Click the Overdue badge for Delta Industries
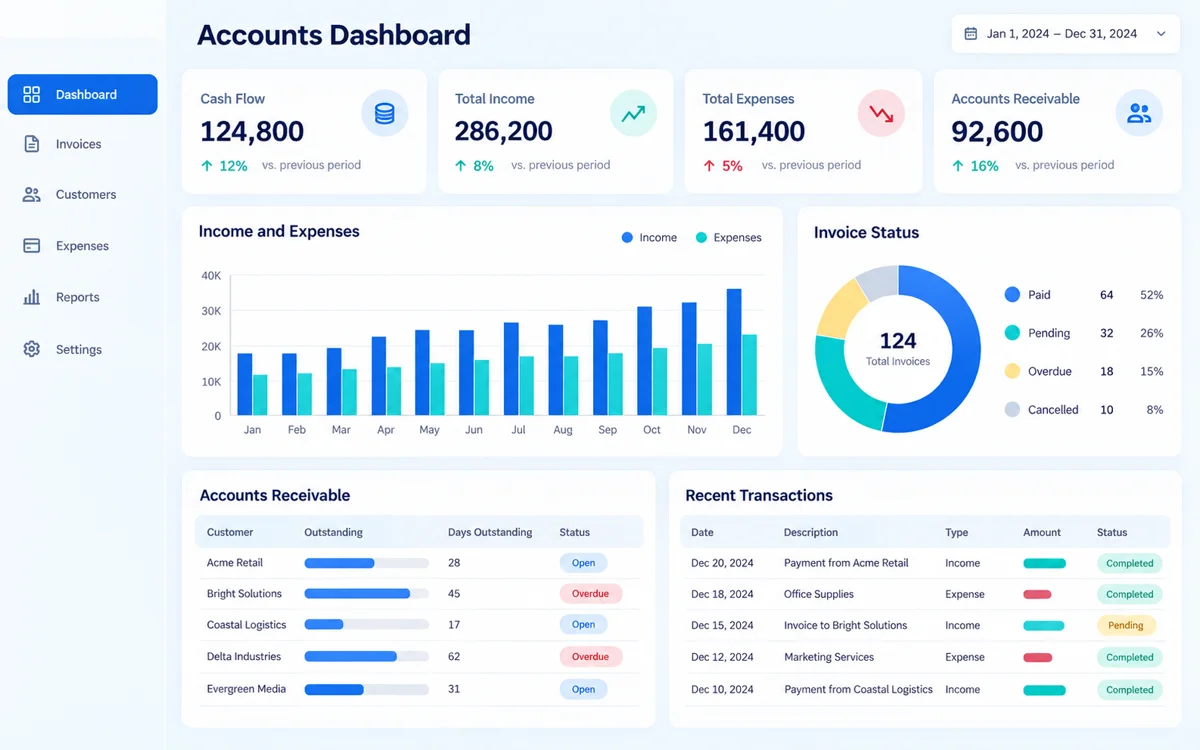 (x=590, y=657)
